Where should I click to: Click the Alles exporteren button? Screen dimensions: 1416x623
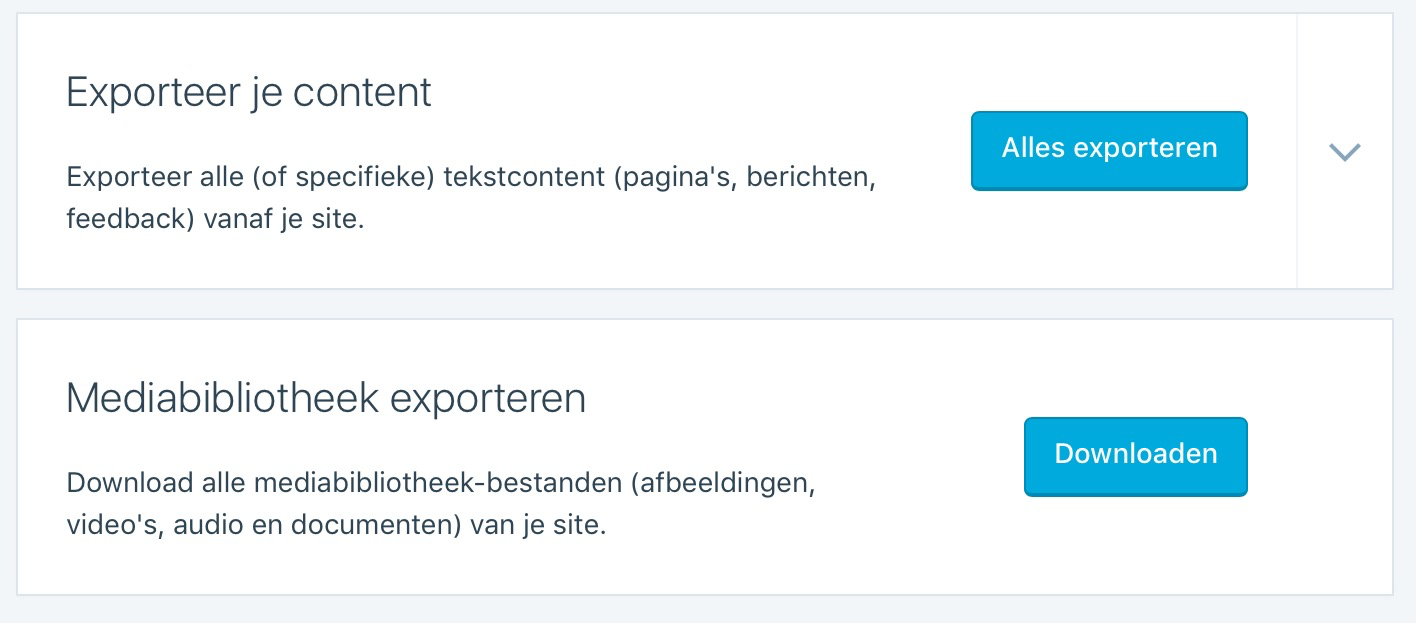pos(1109,150)
